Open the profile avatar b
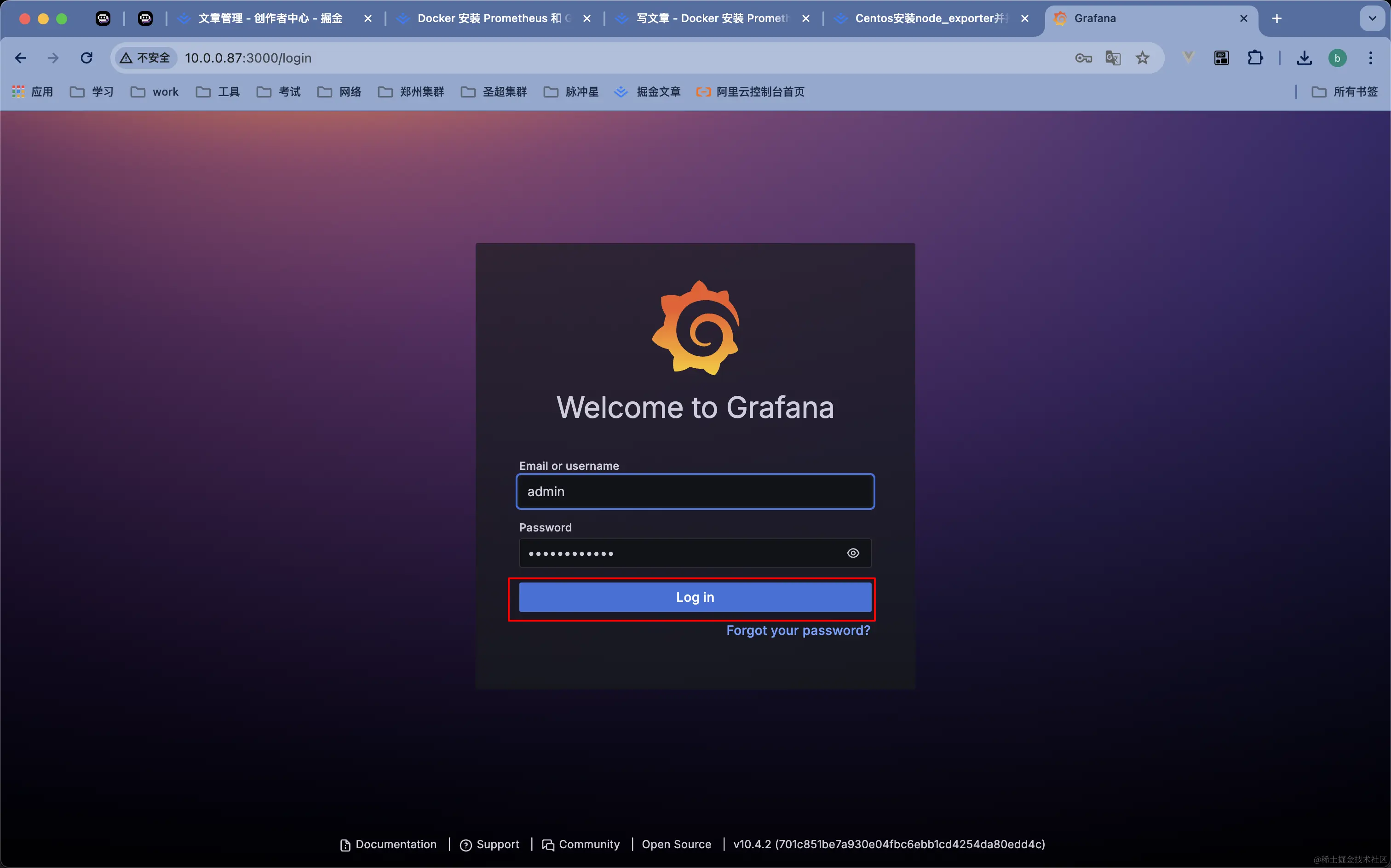This screenshot has height=868, width=1391. tap(1338, 58)
